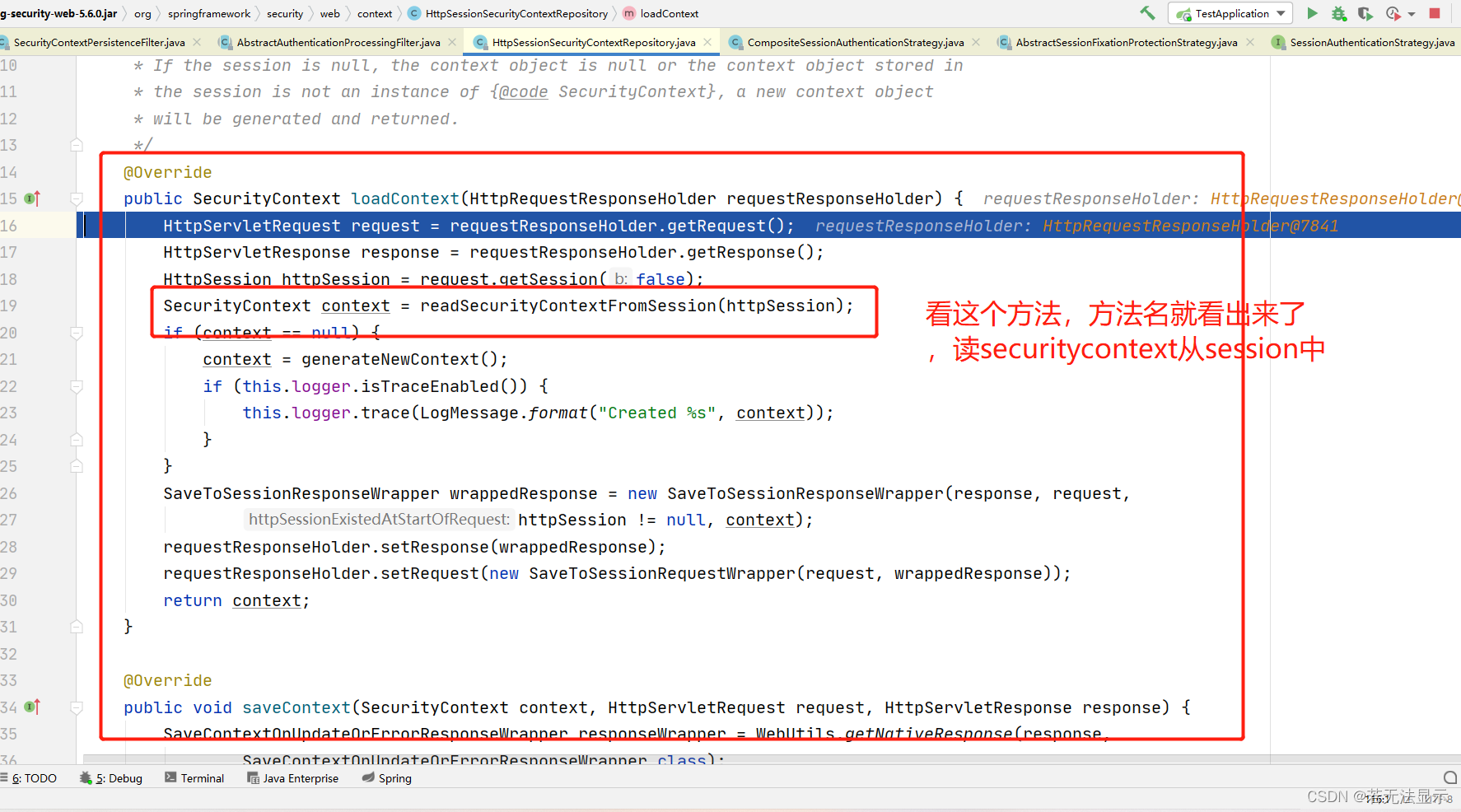Click the fold end marker at line 25
The height and width of the screenshot is (812, 1461).
(77, 466)
